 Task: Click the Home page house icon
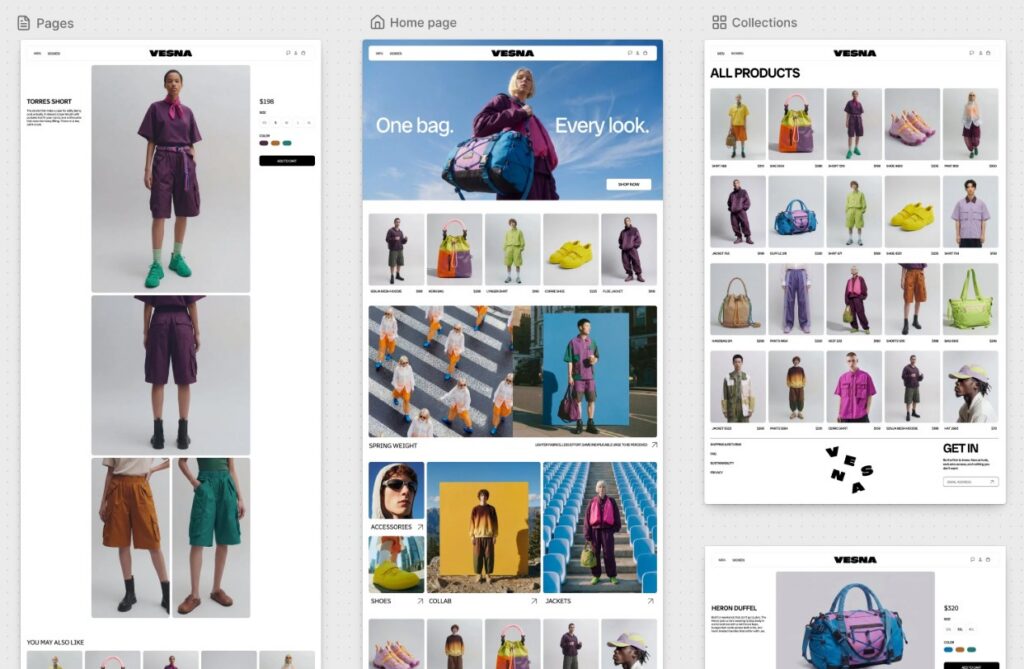point(377,22)
